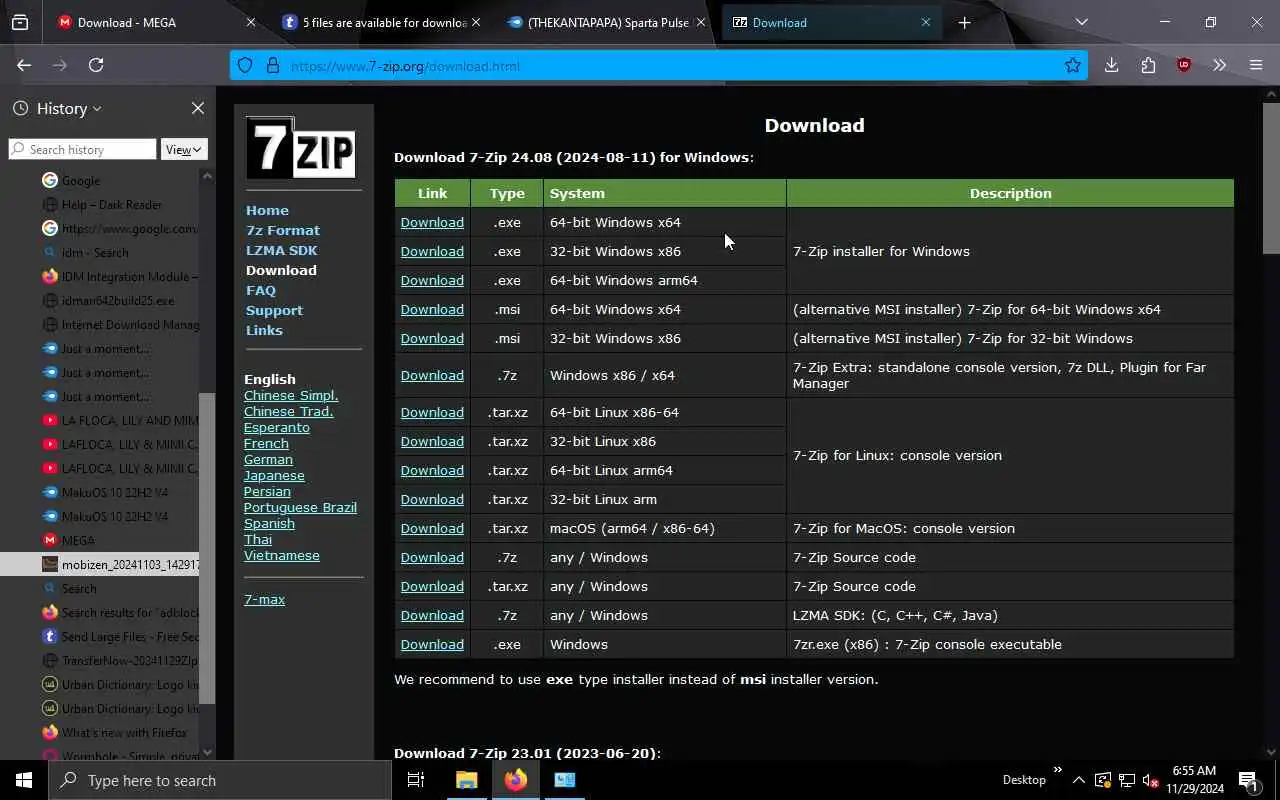Open taskbar clock and date
Screen dimensions: 1280x800
click(1194, 780)
